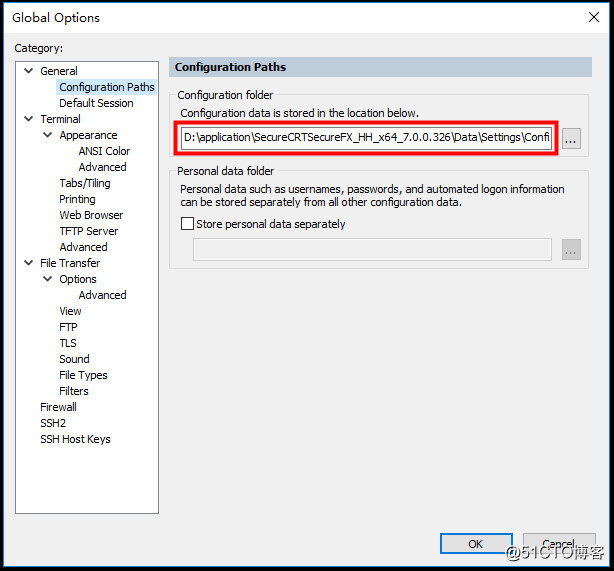Close the Global Options window
The height and width of the screenshot is (571, 614).
pyautogui.click(x=594, y=17)
